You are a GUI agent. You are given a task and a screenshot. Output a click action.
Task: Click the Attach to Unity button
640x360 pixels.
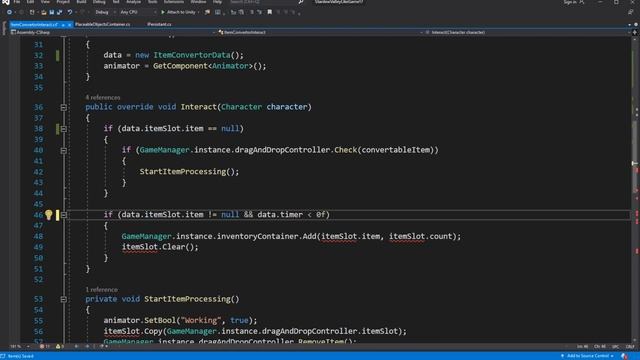pos(179,12)
